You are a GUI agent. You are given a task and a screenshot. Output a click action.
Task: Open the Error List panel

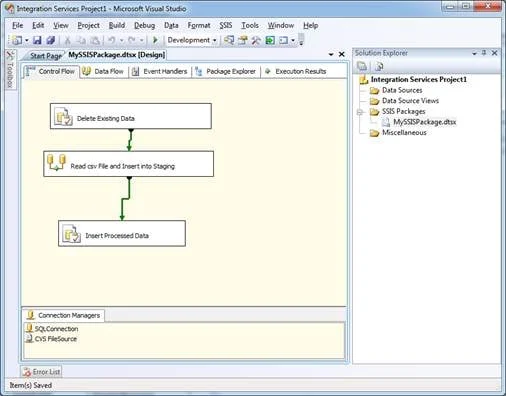[x=41, y=372]
